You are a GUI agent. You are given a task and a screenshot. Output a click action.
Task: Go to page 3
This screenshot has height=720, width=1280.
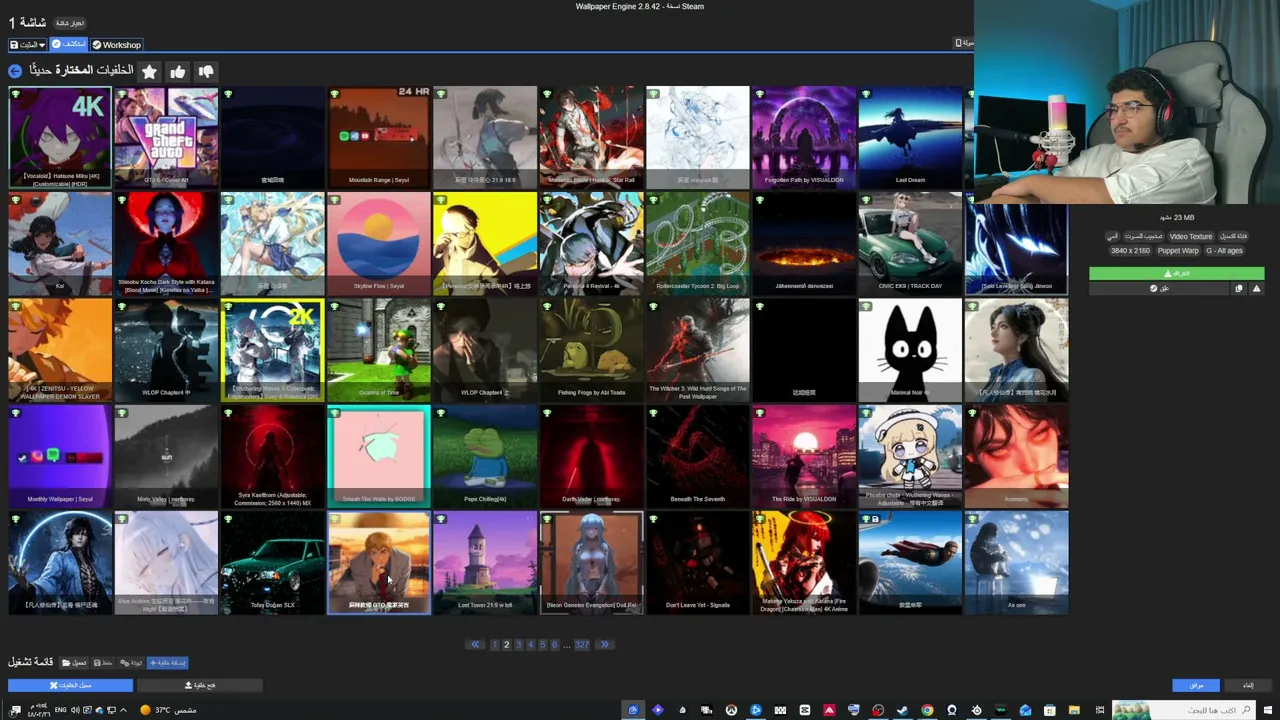(x=518, y=645)
